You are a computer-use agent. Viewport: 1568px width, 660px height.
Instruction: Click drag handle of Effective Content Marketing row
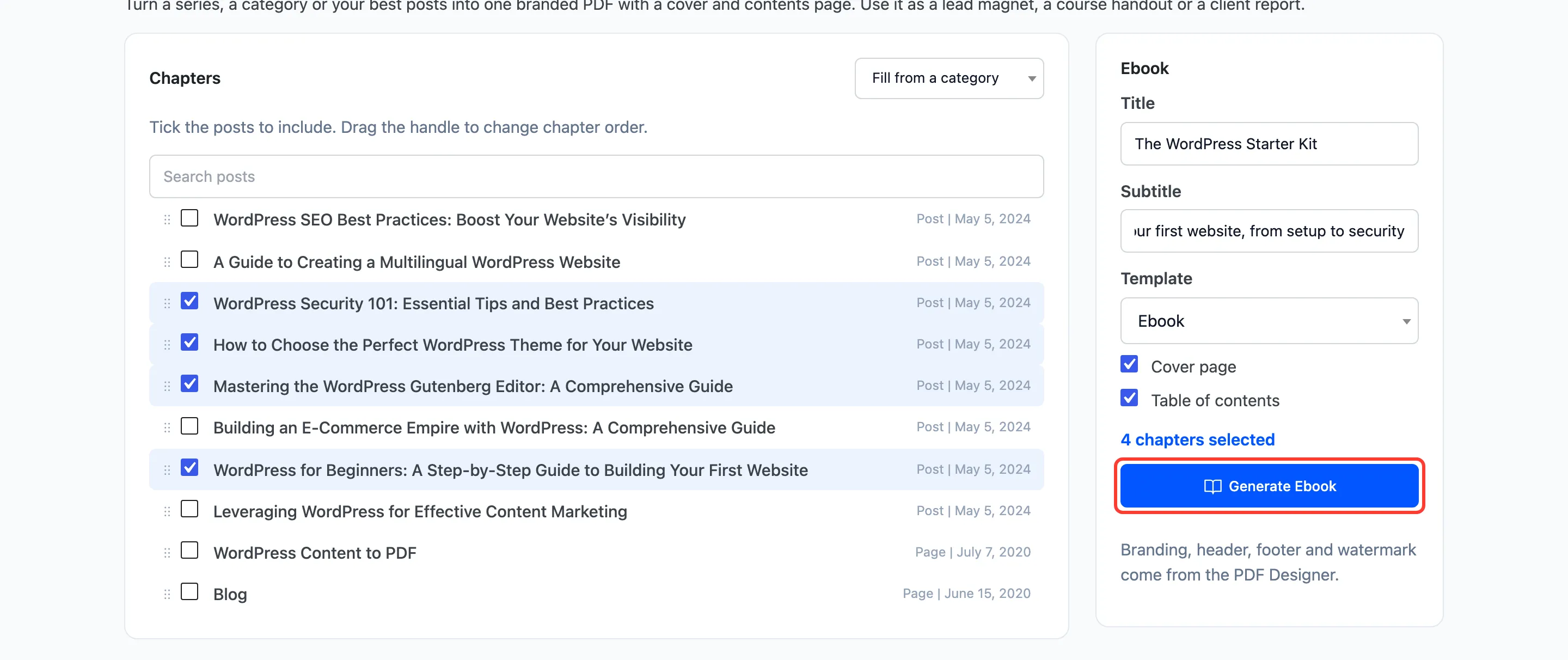pyautogui.click(x=167, y=512)
